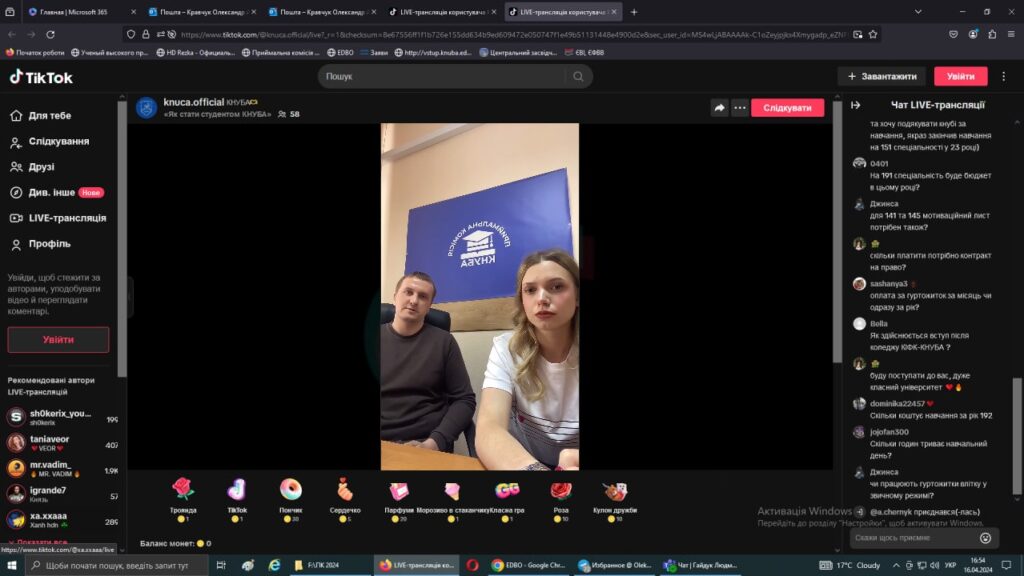This screenshot has height=576, width=1024.
Task: Click the main page vertical scrollbar
Action: [837, 232]
